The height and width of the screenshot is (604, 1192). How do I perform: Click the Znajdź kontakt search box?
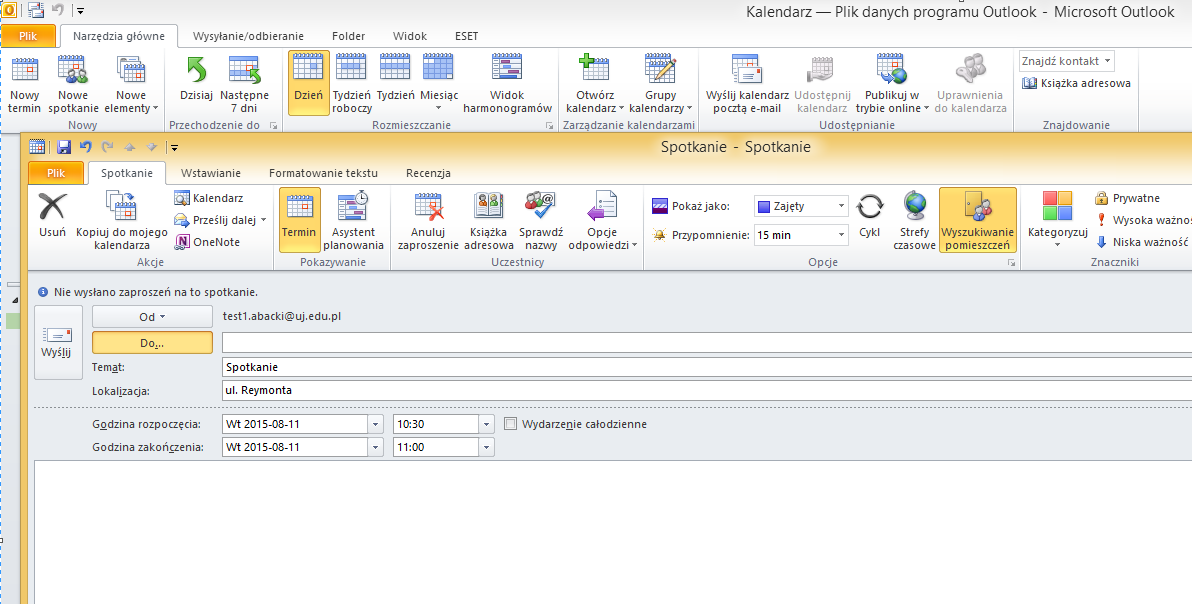pos(1067,61)
